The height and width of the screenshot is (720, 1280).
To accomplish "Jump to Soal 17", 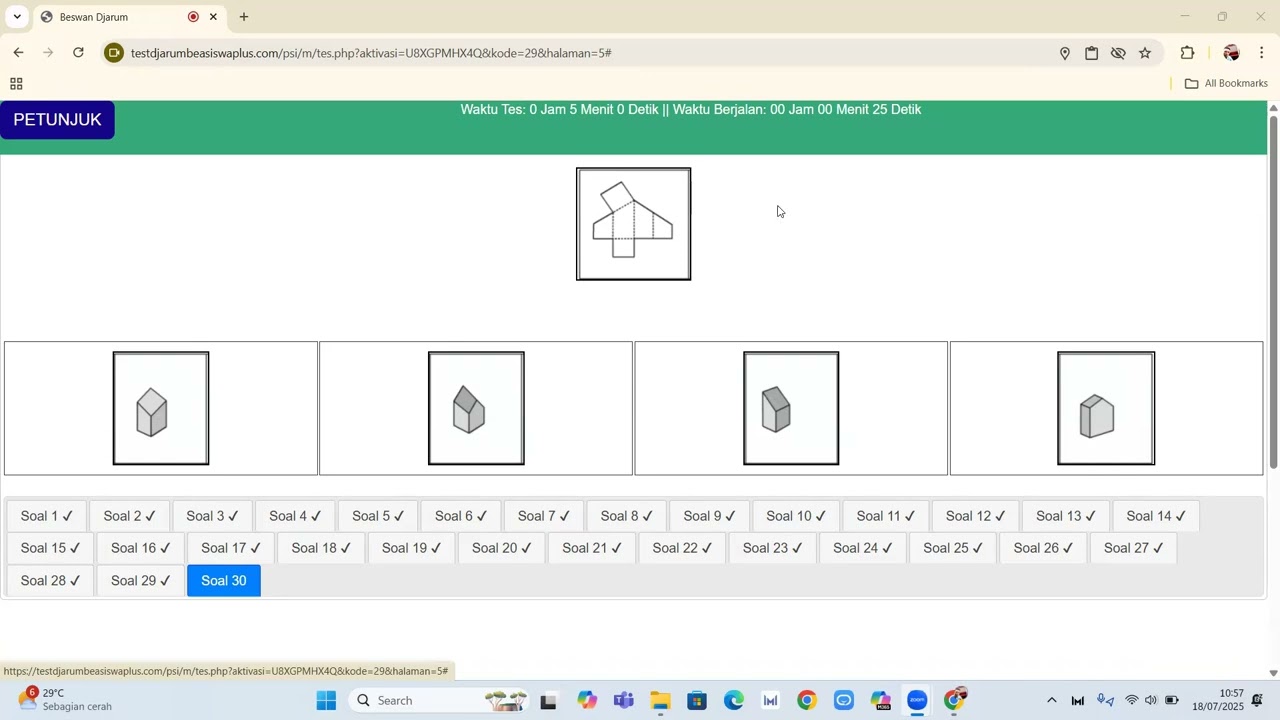I will 231,548.
